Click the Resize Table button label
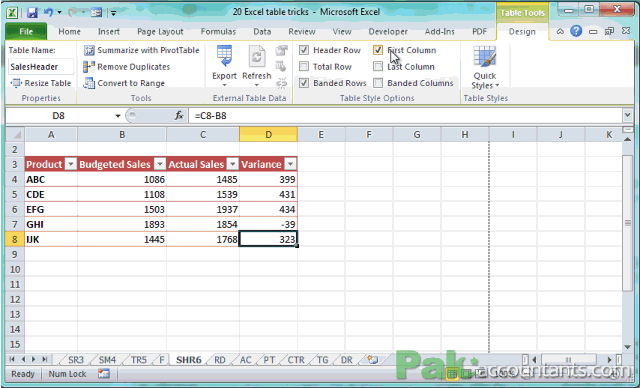Image resolution: width=640 pixels, height=388 pixels. pyautogui.click(x=48, y=83)
